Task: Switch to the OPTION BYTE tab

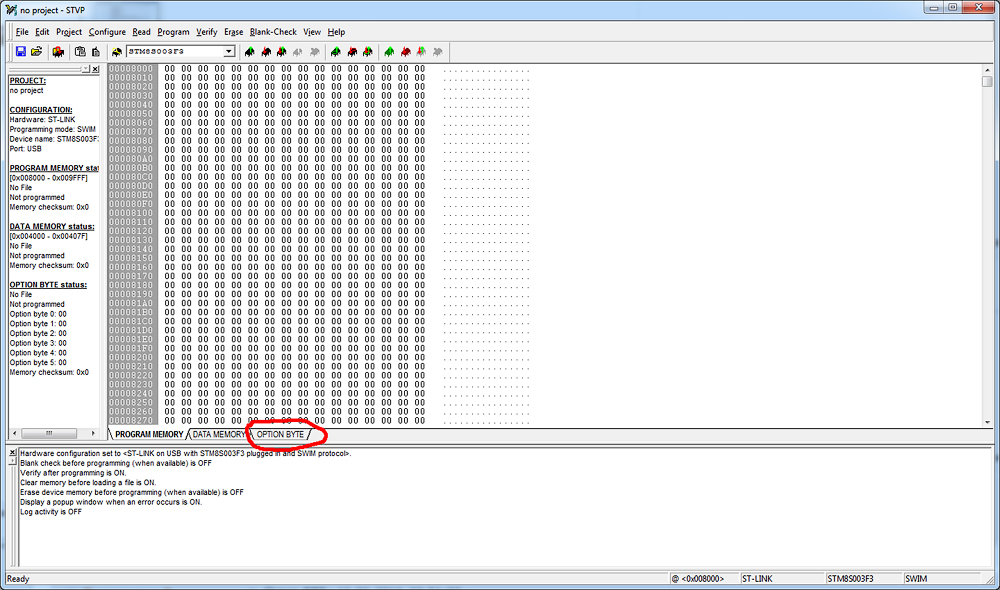Action: tap(281, 435)
